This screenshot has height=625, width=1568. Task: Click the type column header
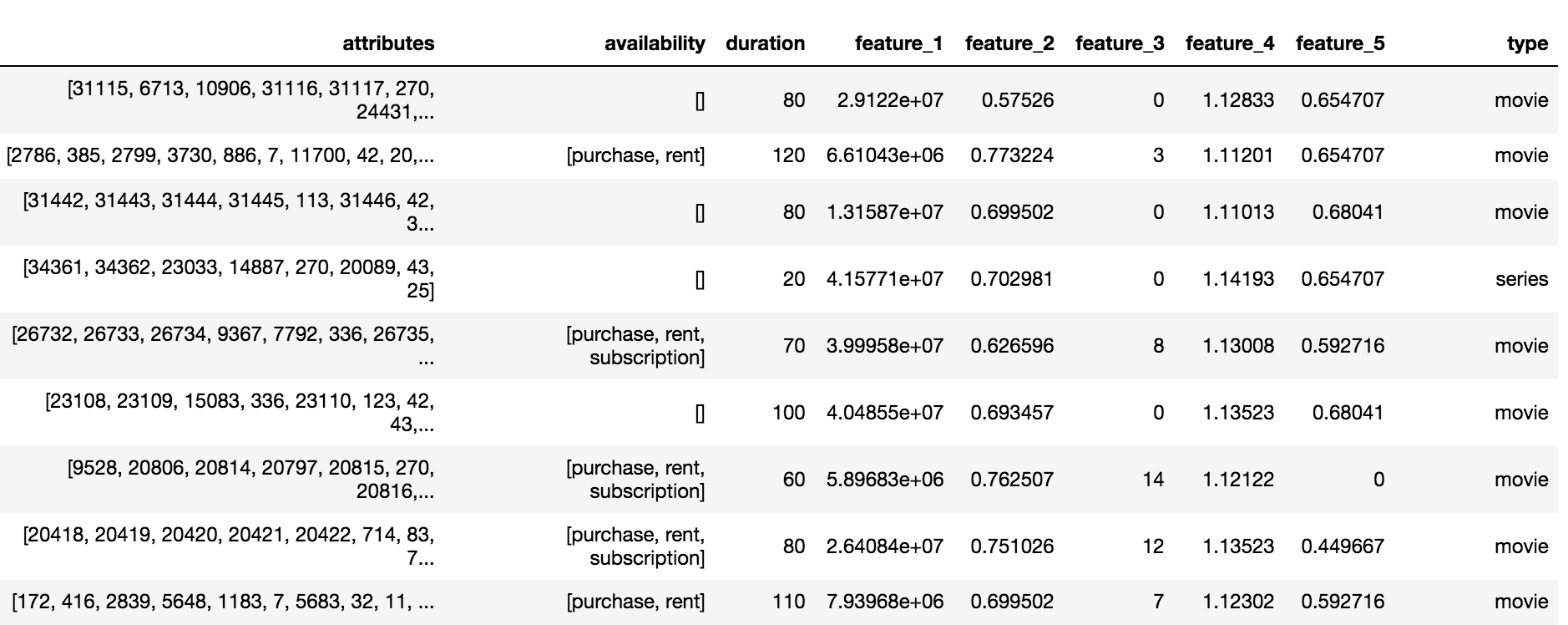[x=1527, y=43]
